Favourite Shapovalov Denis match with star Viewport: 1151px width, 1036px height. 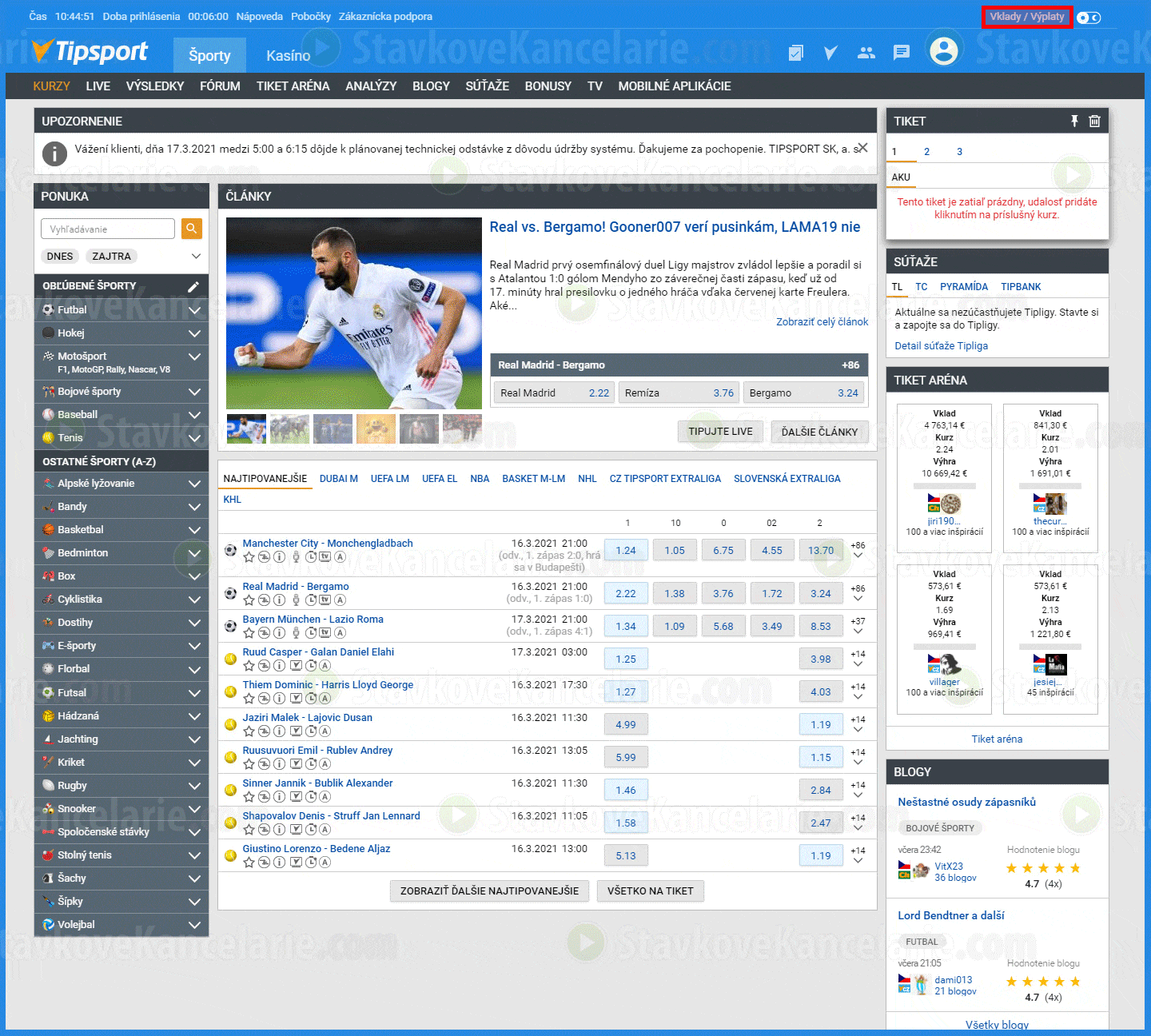pyautogui.click(x=249, y=829)
